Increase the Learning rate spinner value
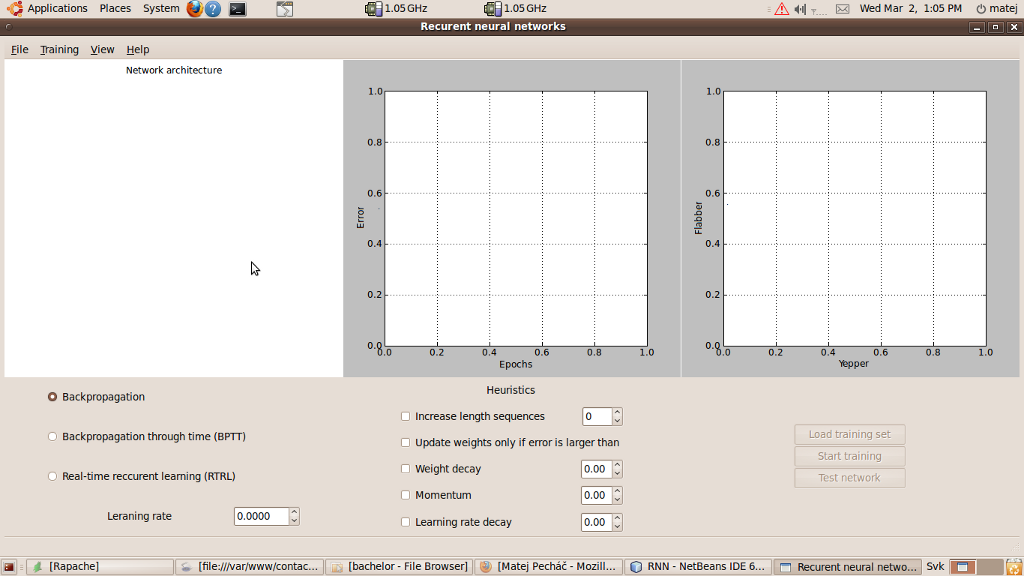The height and width of the screenshot is (576, 1024). click(x=294, y=512)
